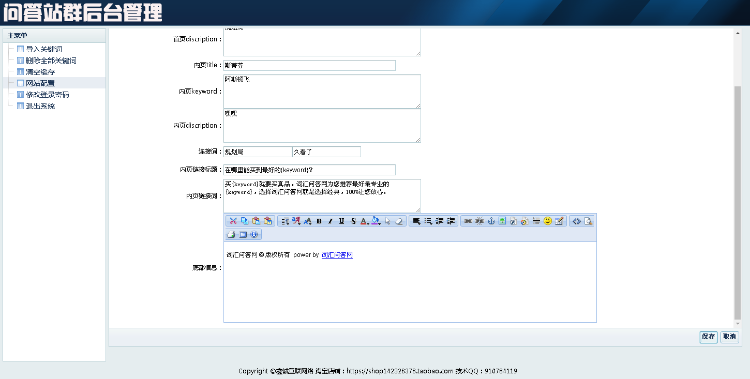Open the blue hyperlink in editor content
The height and width of the screenshot is (379, 750).
point(337,255)
